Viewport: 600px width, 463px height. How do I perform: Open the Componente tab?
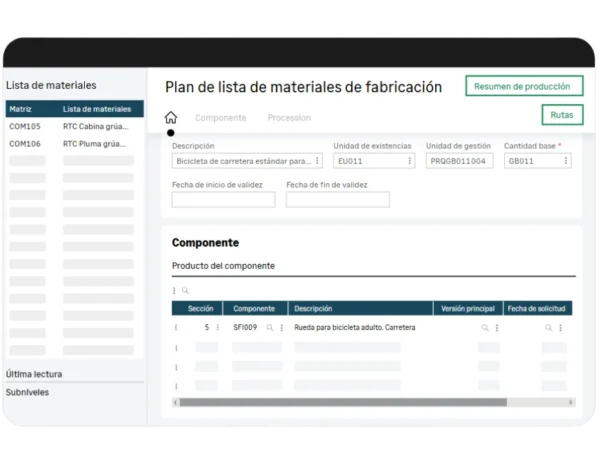pos(220,118)
